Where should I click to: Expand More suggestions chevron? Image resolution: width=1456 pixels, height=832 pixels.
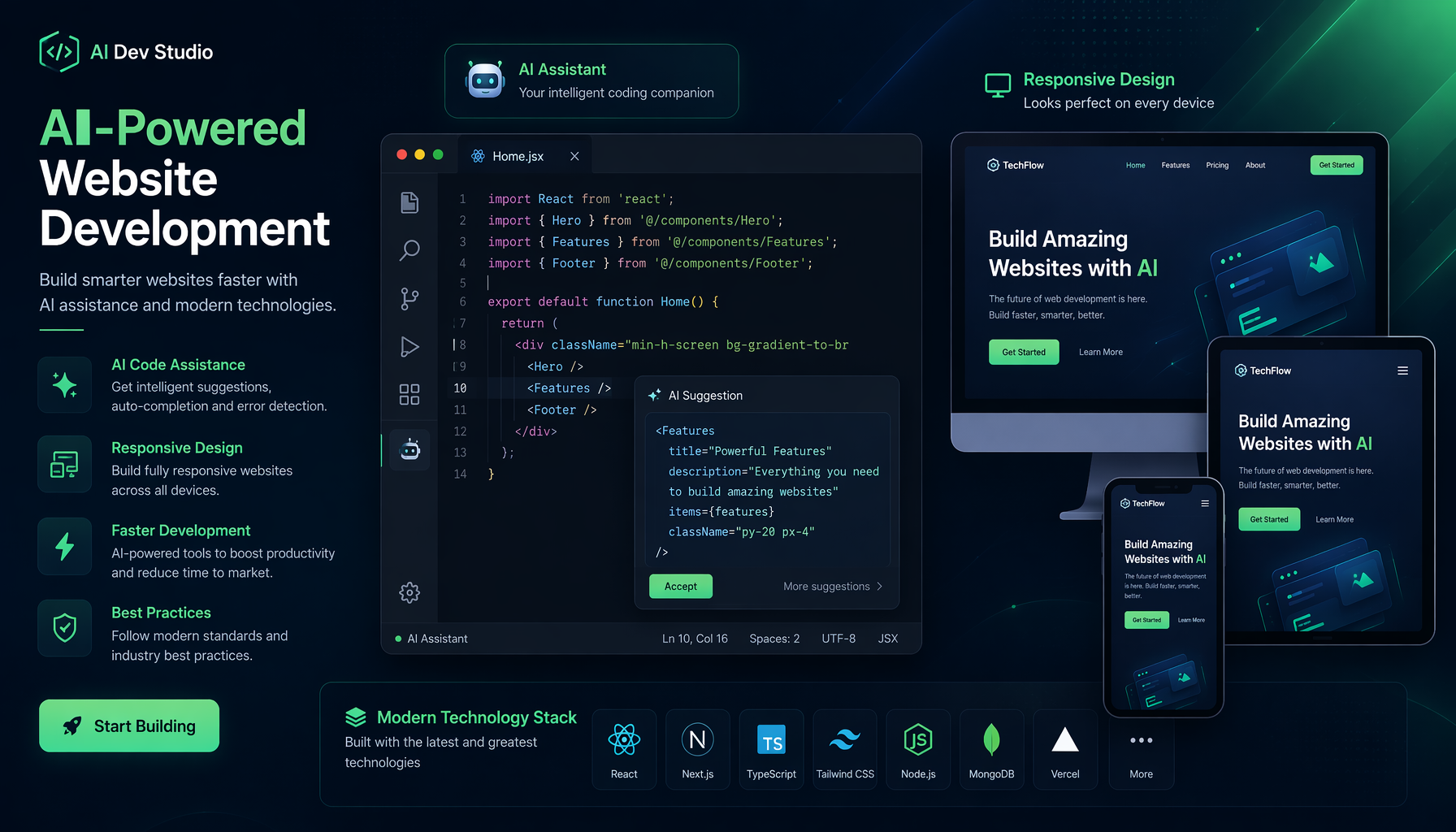[x=879, y=587]
